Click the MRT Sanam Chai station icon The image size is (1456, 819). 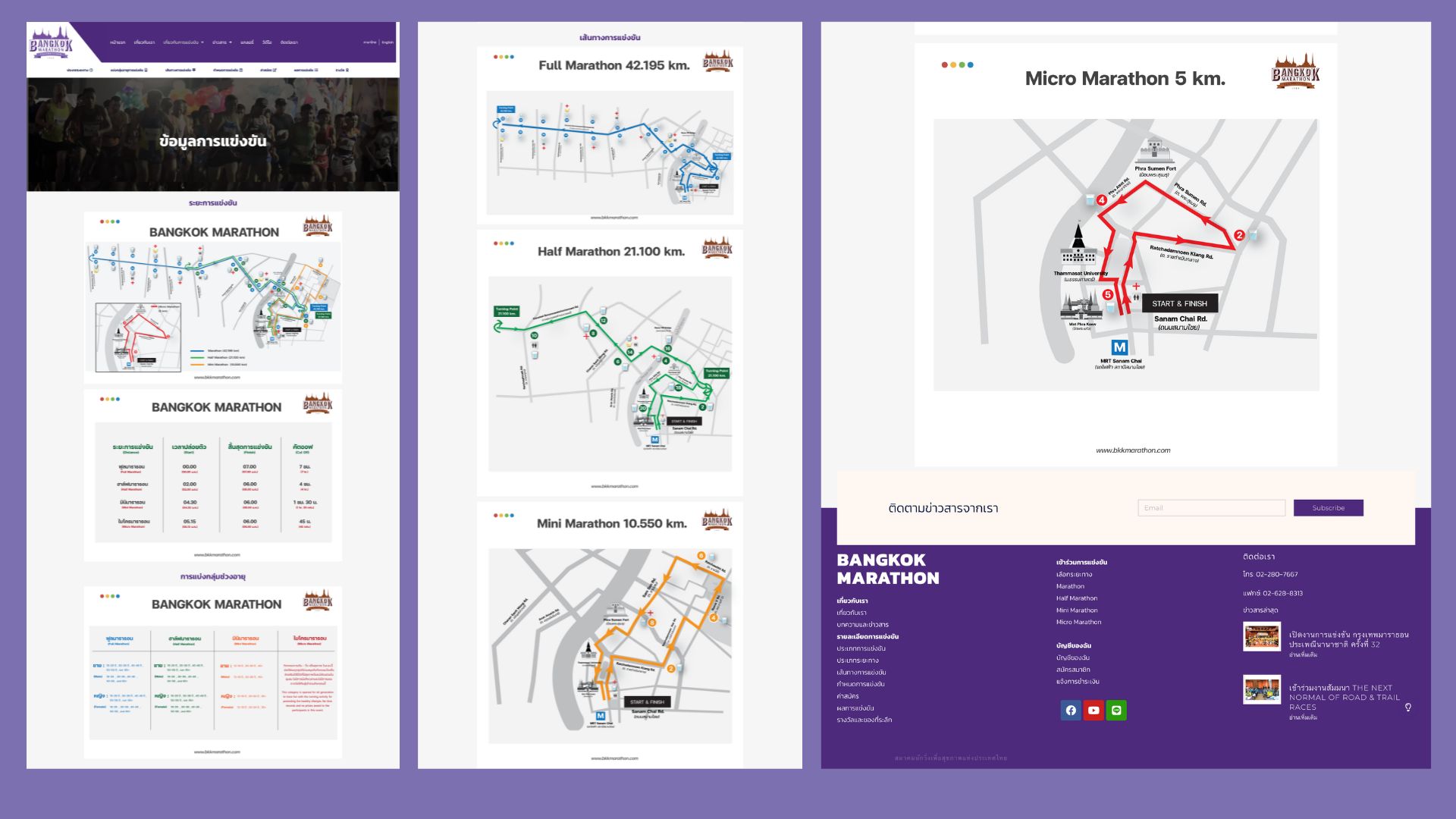point(1119,347)
